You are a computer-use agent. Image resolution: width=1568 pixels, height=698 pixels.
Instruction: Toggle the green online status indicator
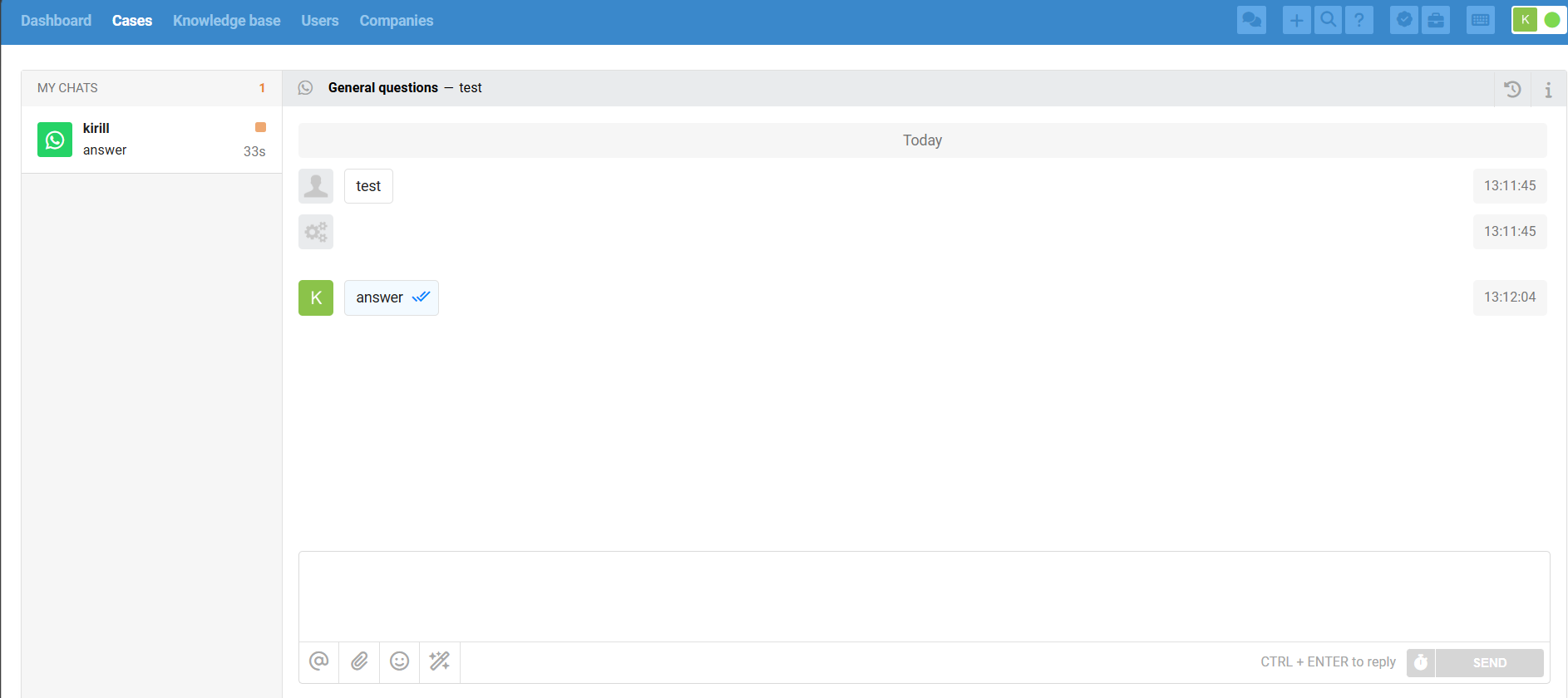(1551, 20)
